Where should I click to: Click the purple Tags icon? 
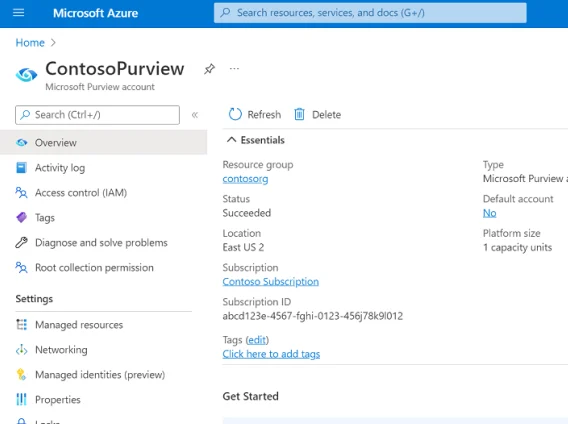[21, 217]
